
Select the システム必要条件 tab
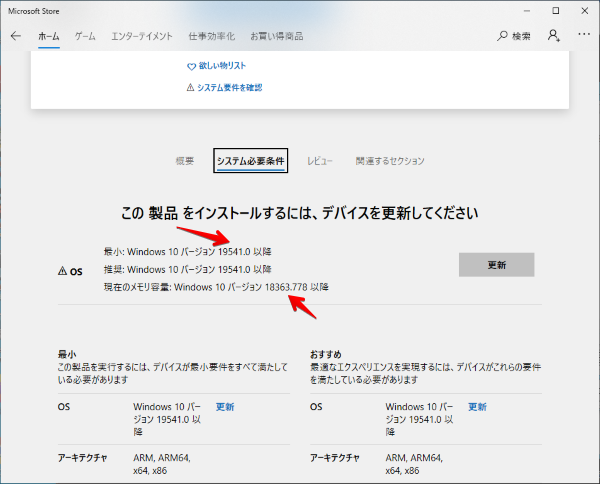(251, 161)
